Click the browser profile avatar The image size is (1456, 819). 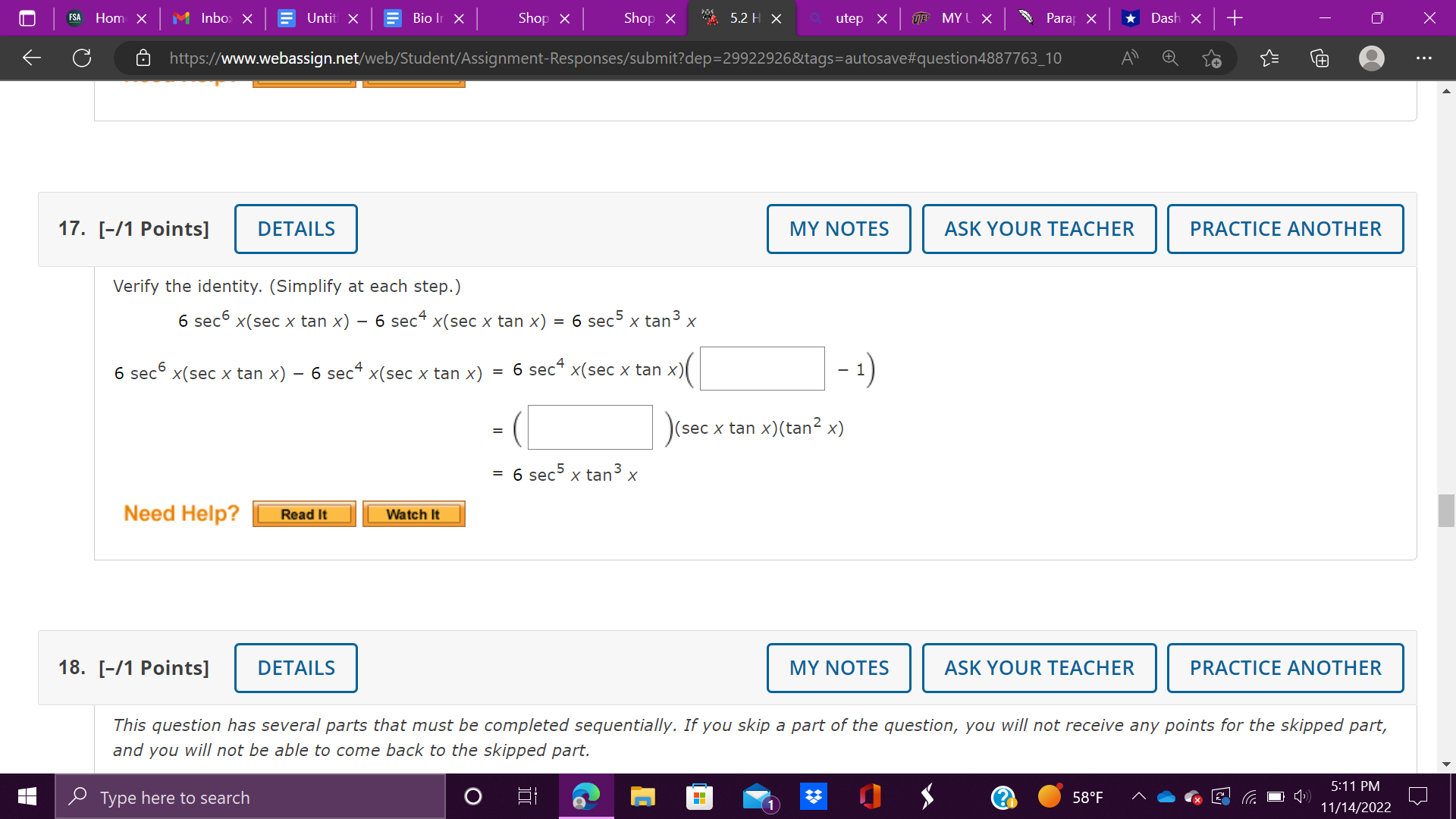pos(1371,58)
